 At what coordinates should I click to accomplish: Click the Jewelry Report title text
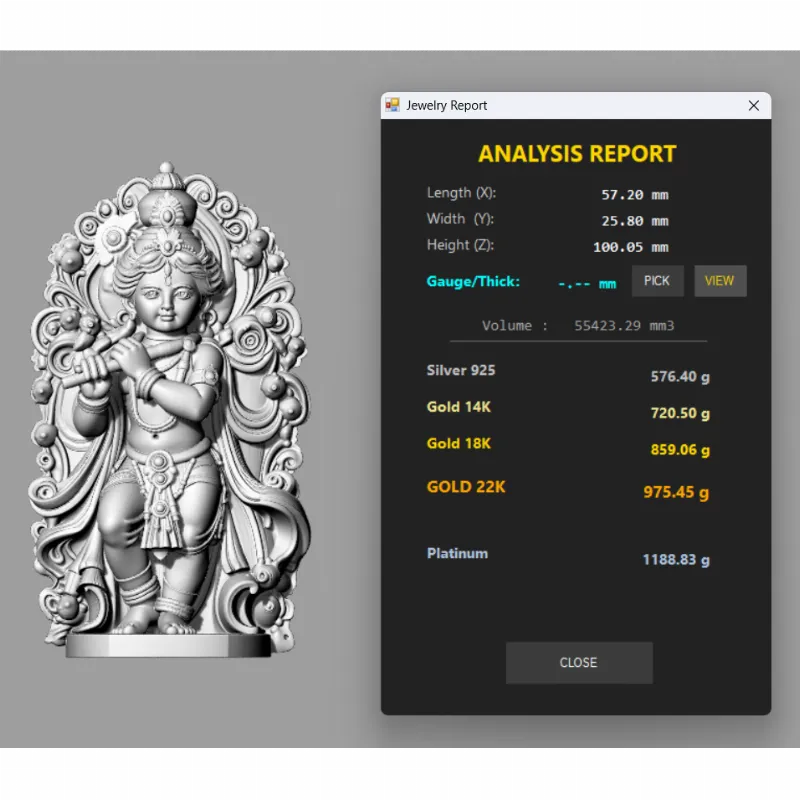pyautogui.click(x=447, y=106)
